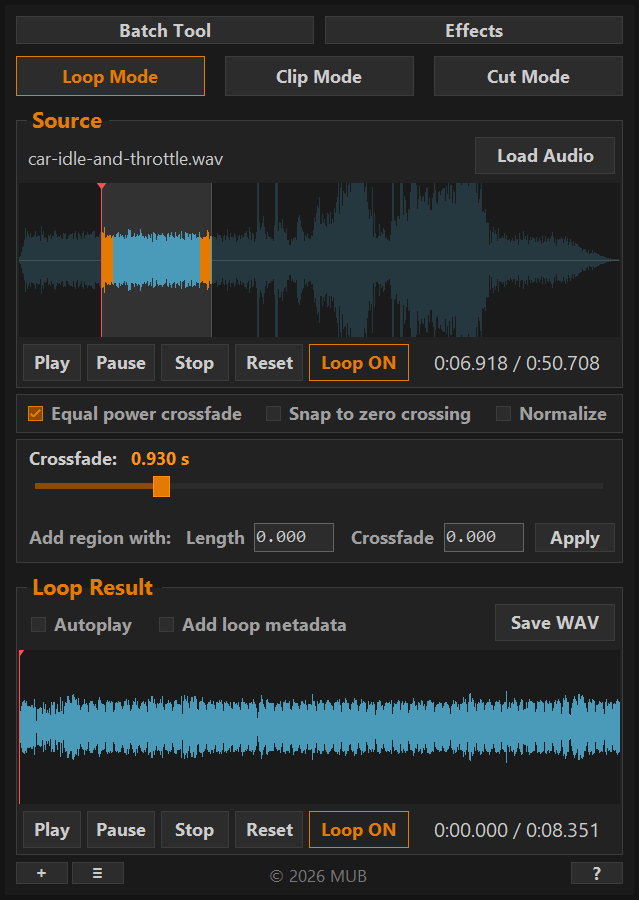Screen dimensions: 639x900
Task: Switch to Clip Mode tab
Action: [x=319, y=76]
